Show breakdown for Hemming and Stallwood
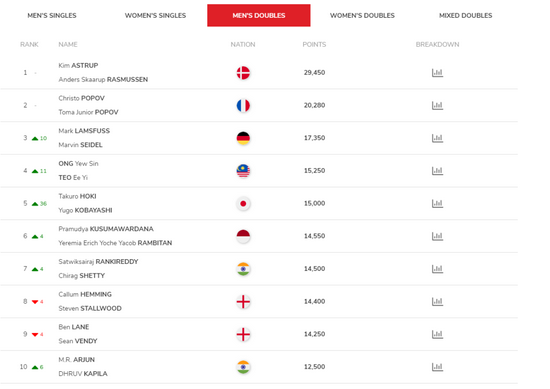Viewport: 550px width, 389px height. click(437, 301)
